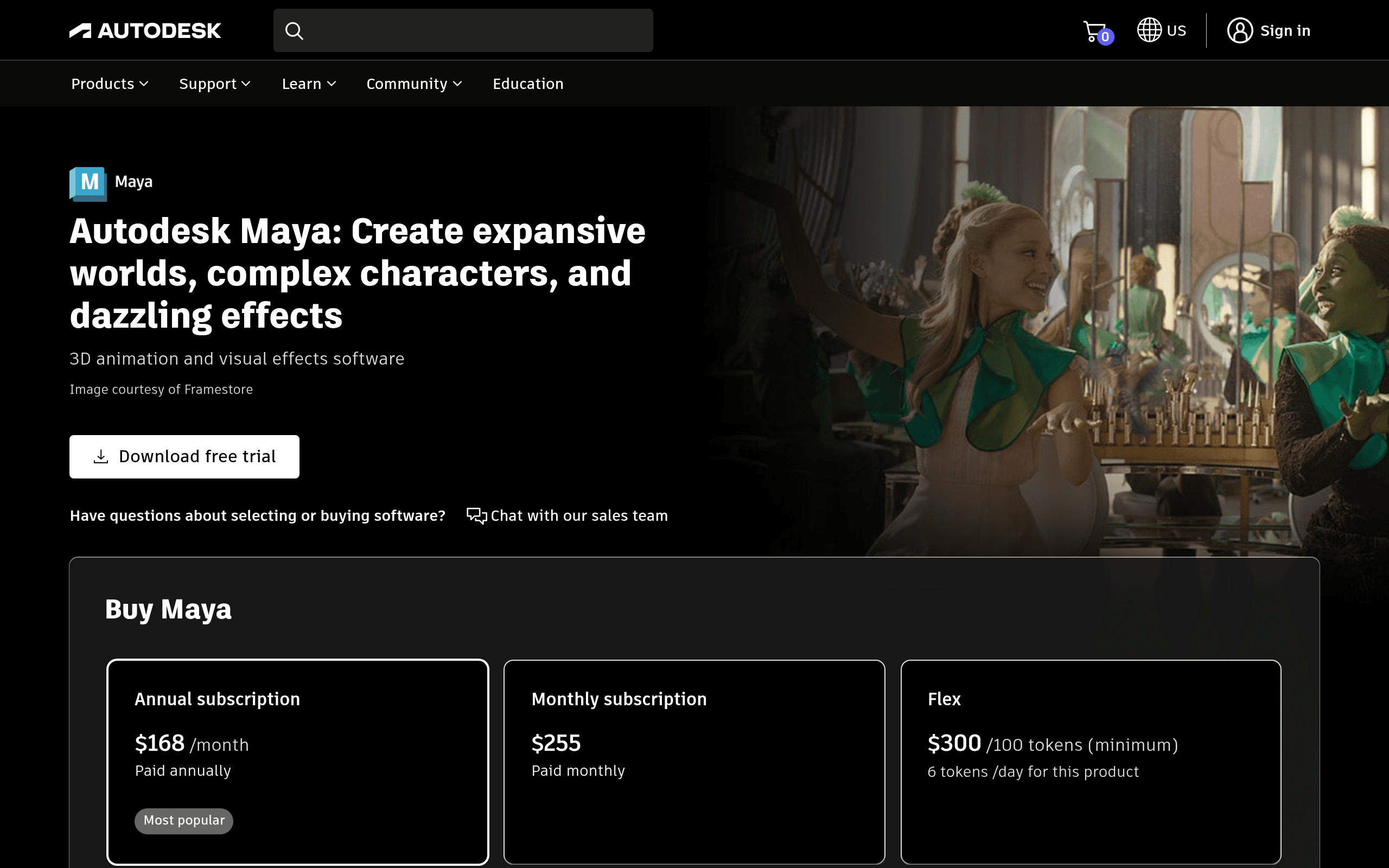The width and height of the screenshot is (1389, 868).
Task: Click the Image courtesy of Framestore text
Action: [x=161, y=389]
